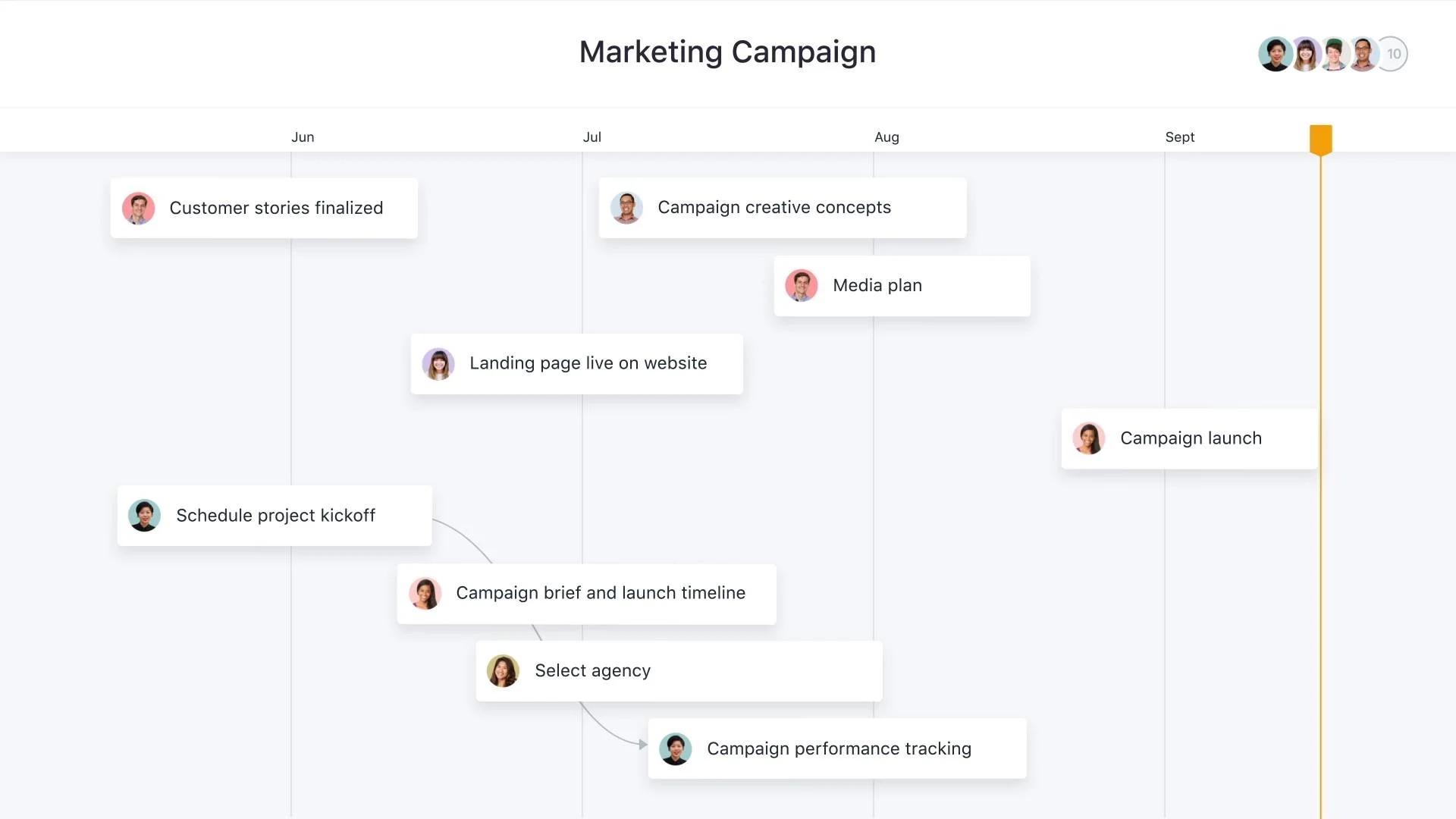Image resolution: width=1456 pixels, height=819 pixels.
Task: Click the Schedule project kickoff assignee avatar
Action: pyautogui.click(x=145, y=515)
